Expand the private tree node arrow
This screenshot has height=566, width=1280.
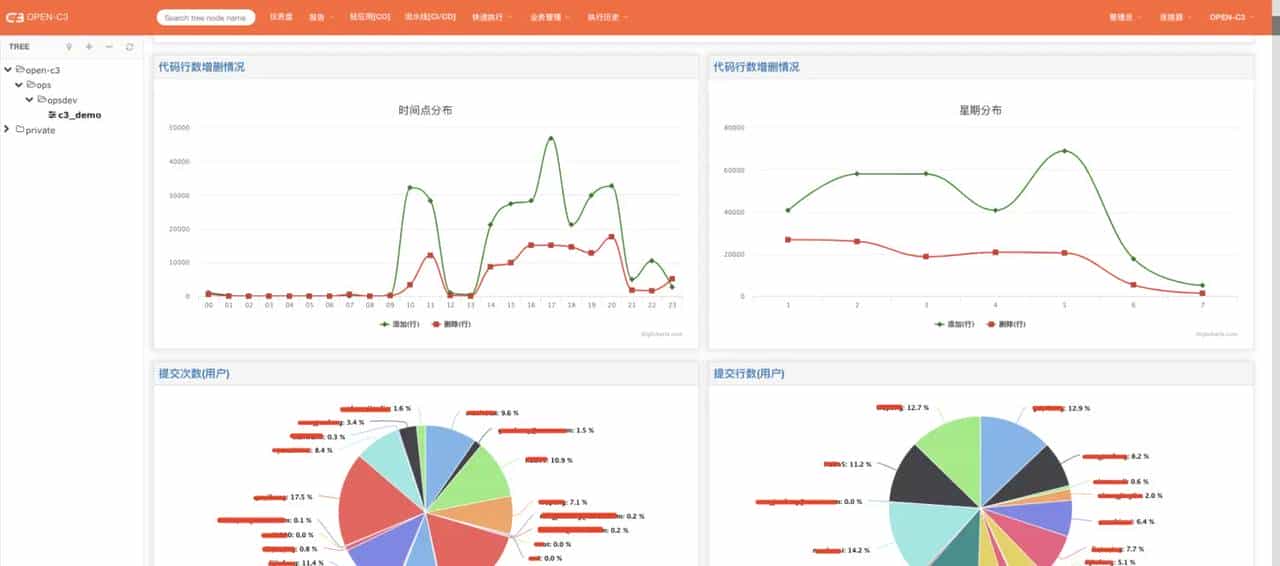click(8, 130)
